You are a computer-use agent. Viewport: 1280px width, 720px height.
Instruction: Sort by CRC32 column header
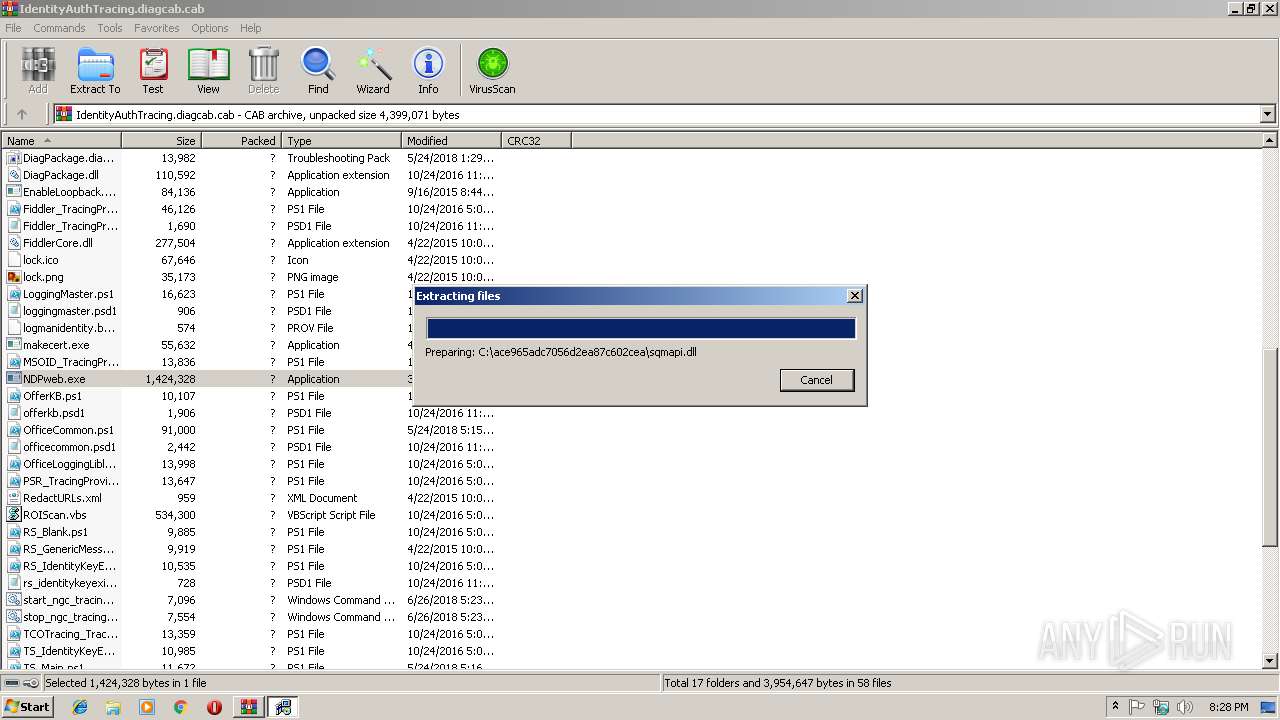(537, 141)
